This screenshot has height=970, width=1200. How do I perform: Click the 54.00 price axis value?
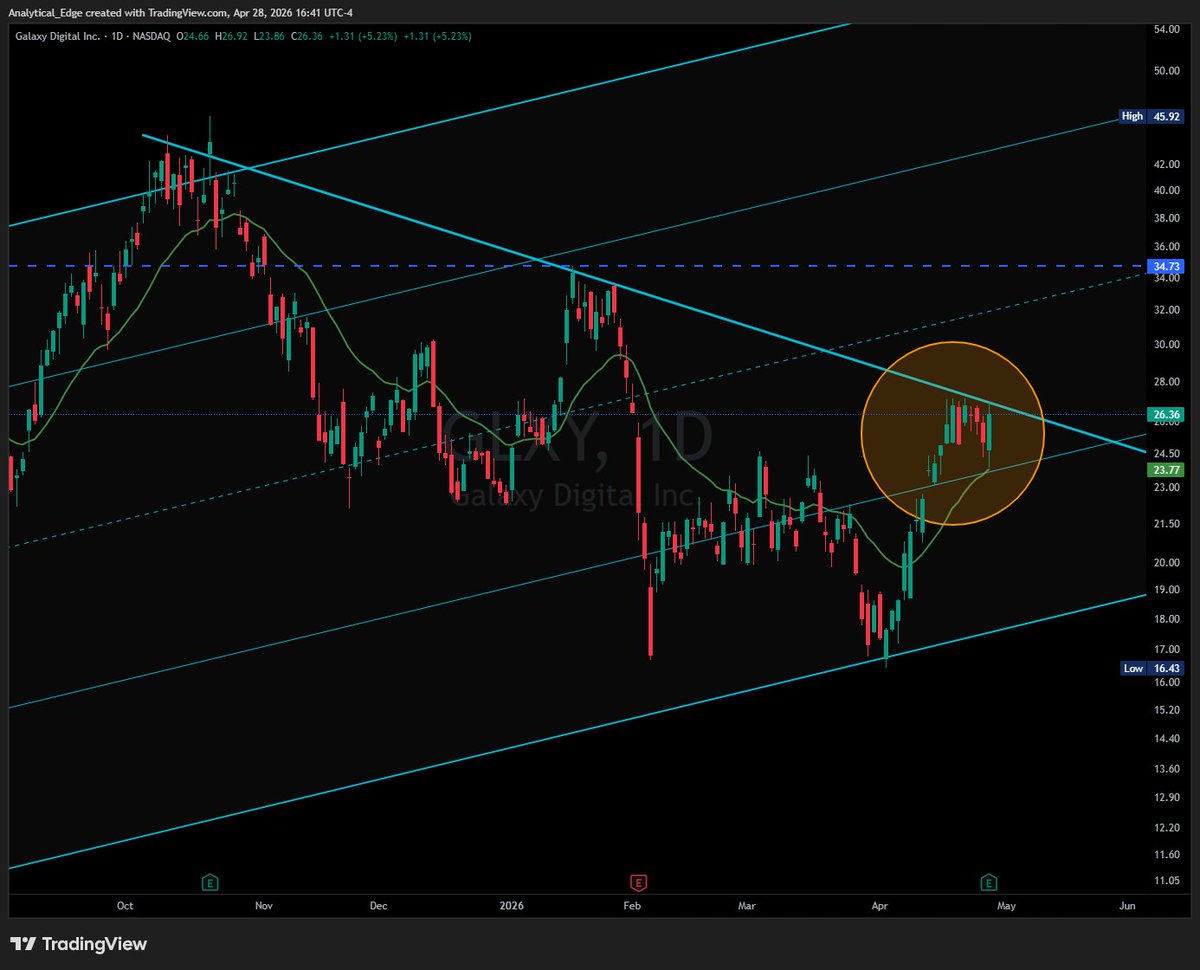[x=1166, y=30]
